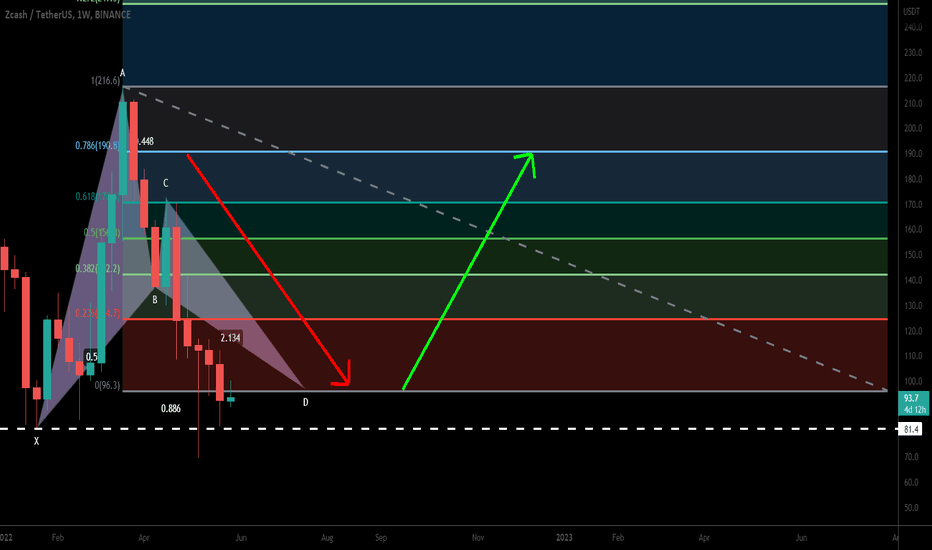
Task: Click the 230.0 price axis label
Action: tap(913, 53)
